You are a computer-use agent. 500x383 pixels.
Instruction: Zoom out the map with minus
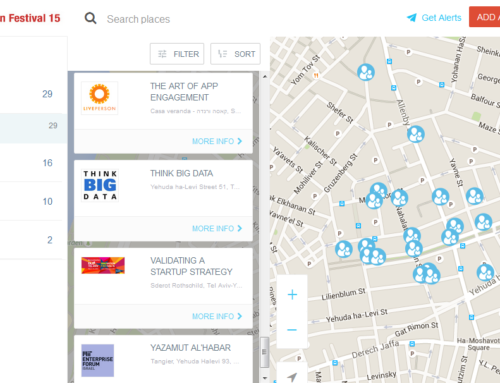point(292,330)
